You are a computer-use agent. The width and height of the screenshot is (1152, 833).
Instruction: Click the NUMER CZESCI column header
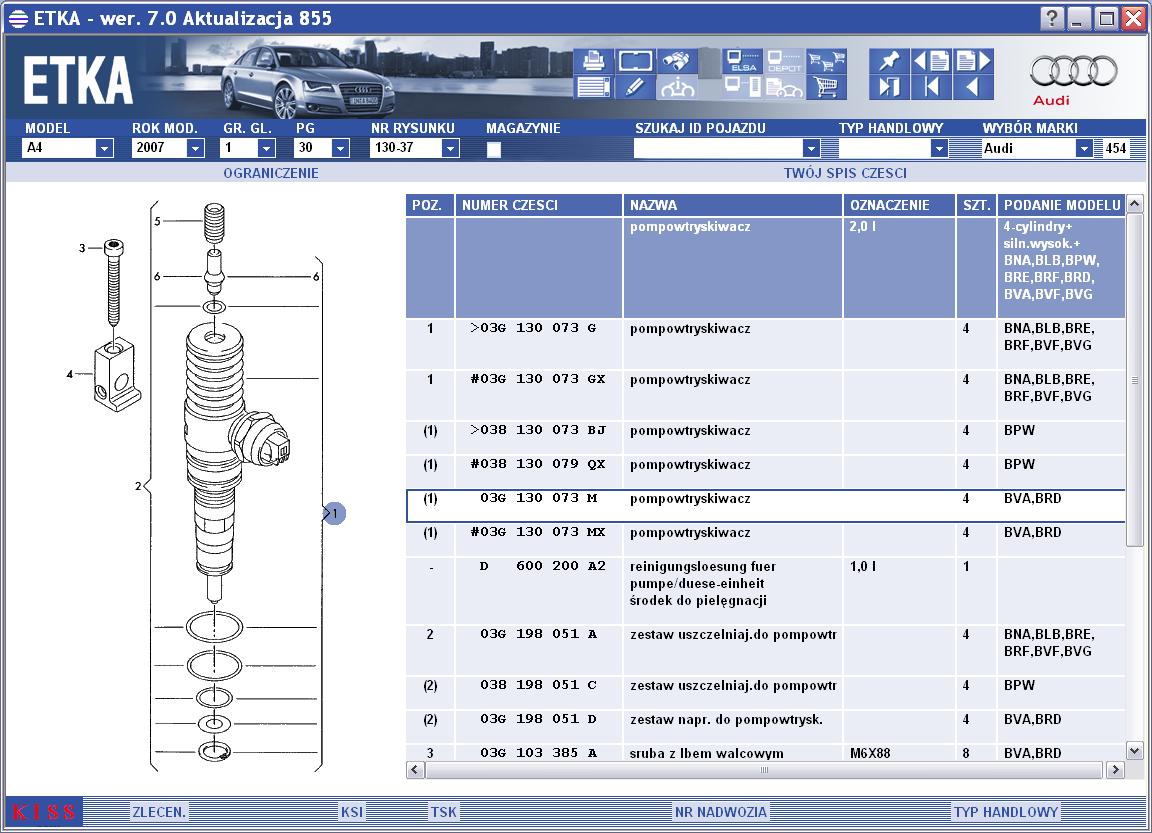point(539,205)
